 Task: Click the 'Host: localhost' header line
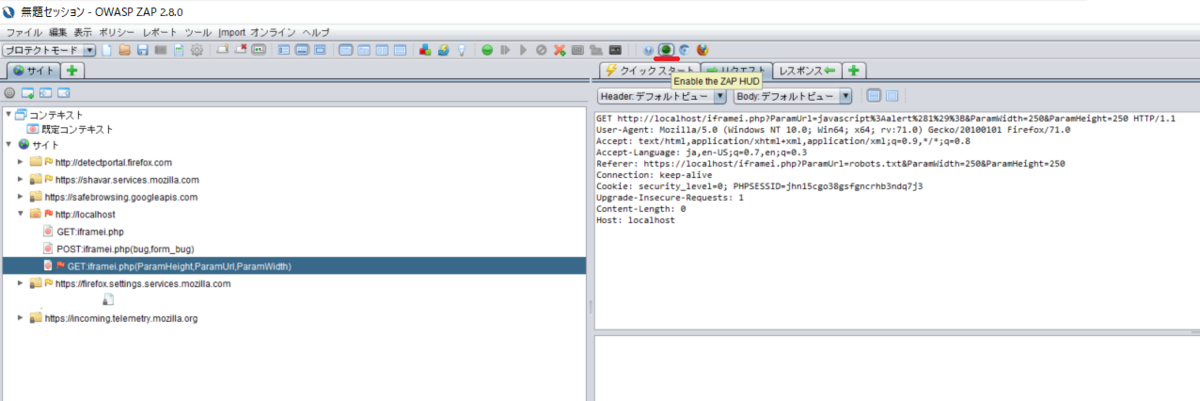[634, 220]
